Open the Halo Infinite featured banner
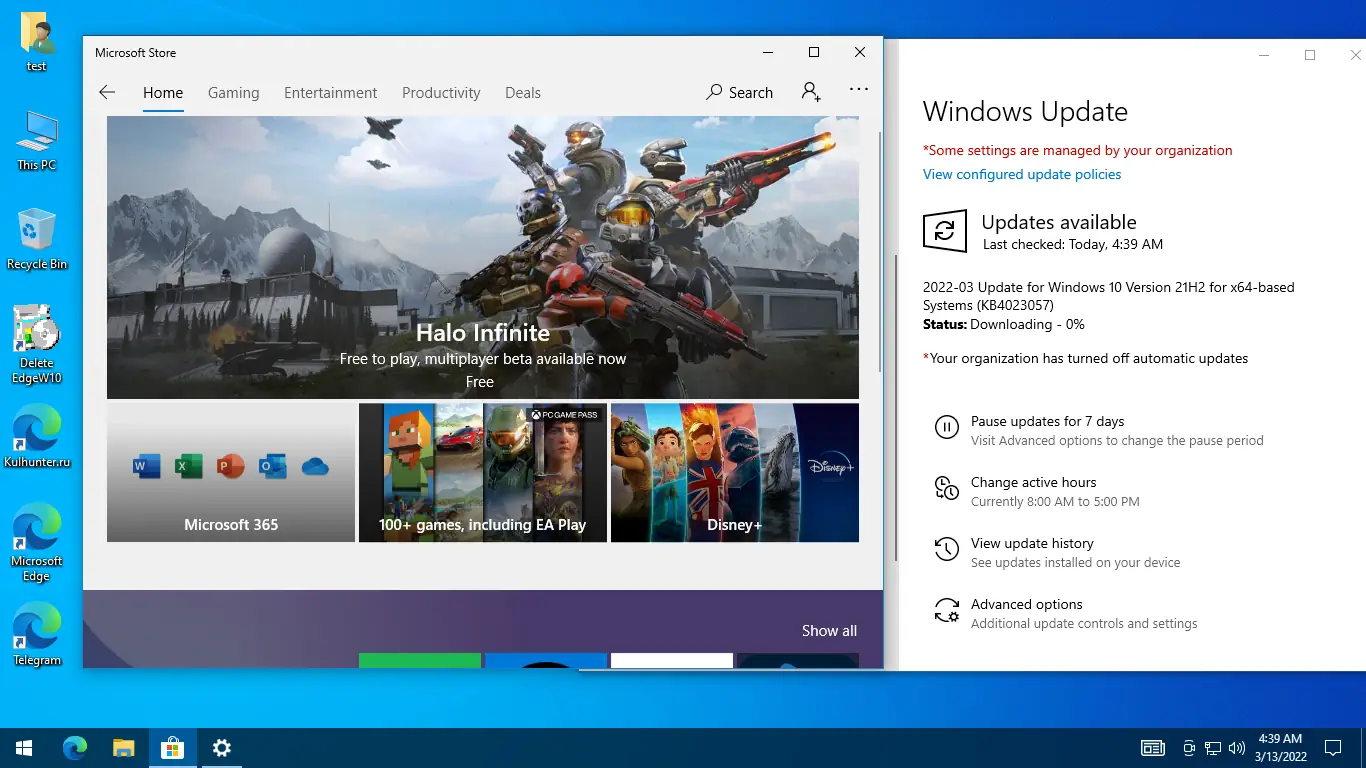The image size is (1366, 768). coord(483,258)
